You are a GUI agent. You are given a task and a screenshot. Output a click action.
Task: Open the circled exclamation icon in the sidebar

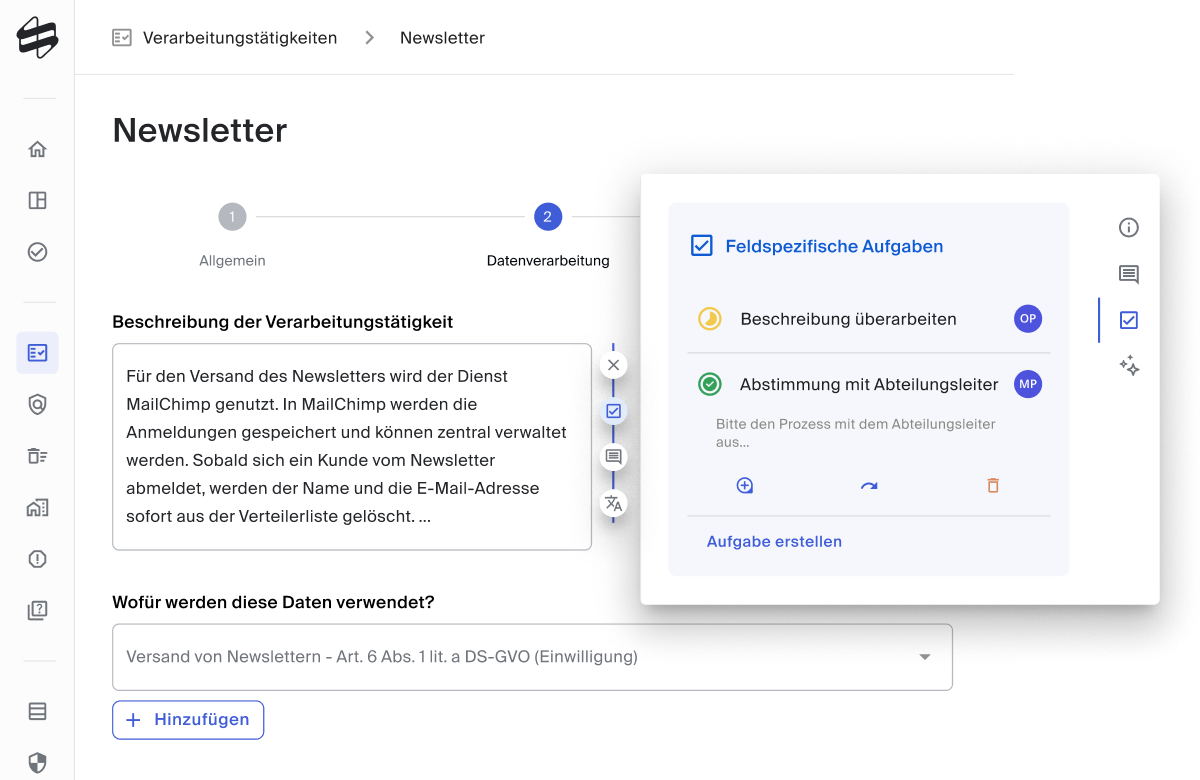[x=37, y=559]
